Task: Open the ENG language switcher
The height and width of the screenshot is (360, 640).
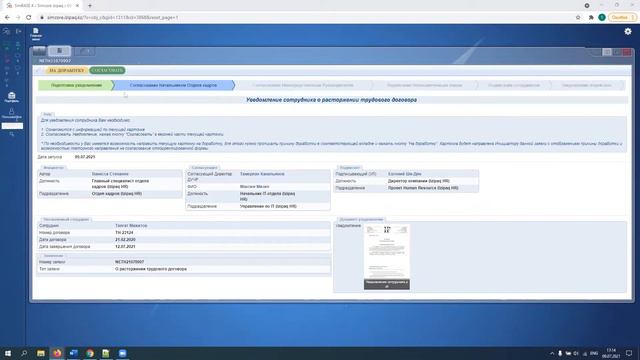Action: coord(594,353)
